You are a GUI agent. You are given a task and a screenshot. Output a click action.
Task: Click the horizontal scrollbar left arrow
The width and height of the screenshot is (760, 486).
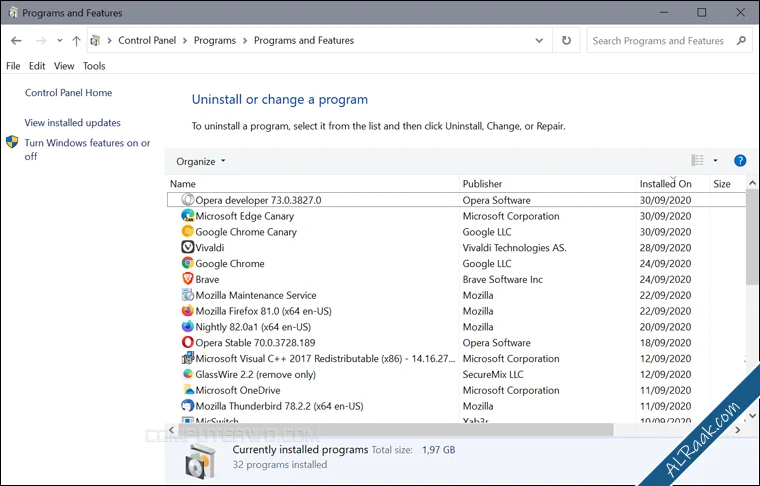click(x=171, y=430)
